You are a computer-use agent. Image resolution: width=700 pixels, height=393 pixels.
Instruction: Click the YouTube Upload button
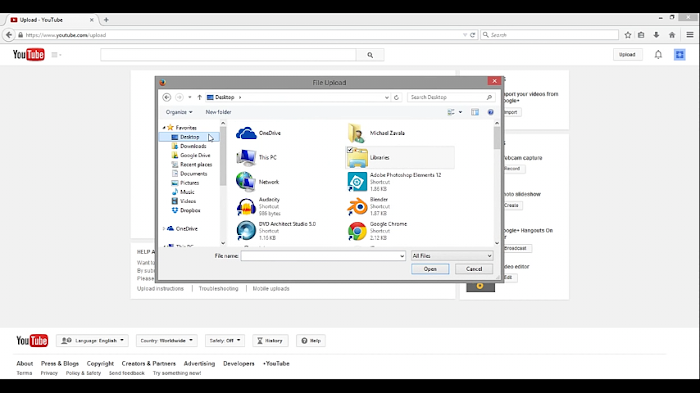click(x=627, y=54)
